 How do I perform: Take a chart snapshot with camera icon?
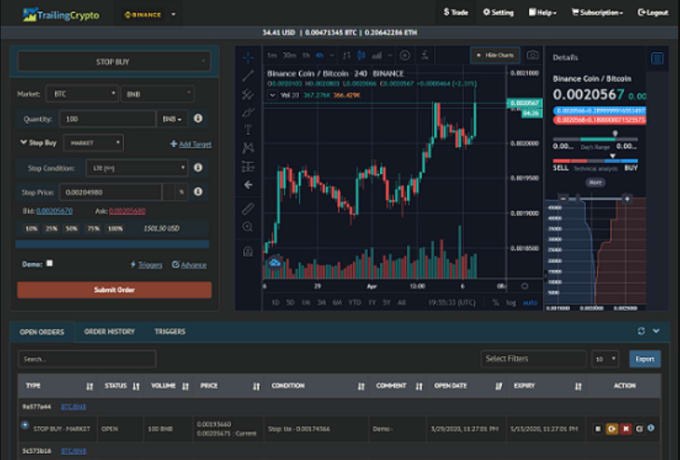533,55
